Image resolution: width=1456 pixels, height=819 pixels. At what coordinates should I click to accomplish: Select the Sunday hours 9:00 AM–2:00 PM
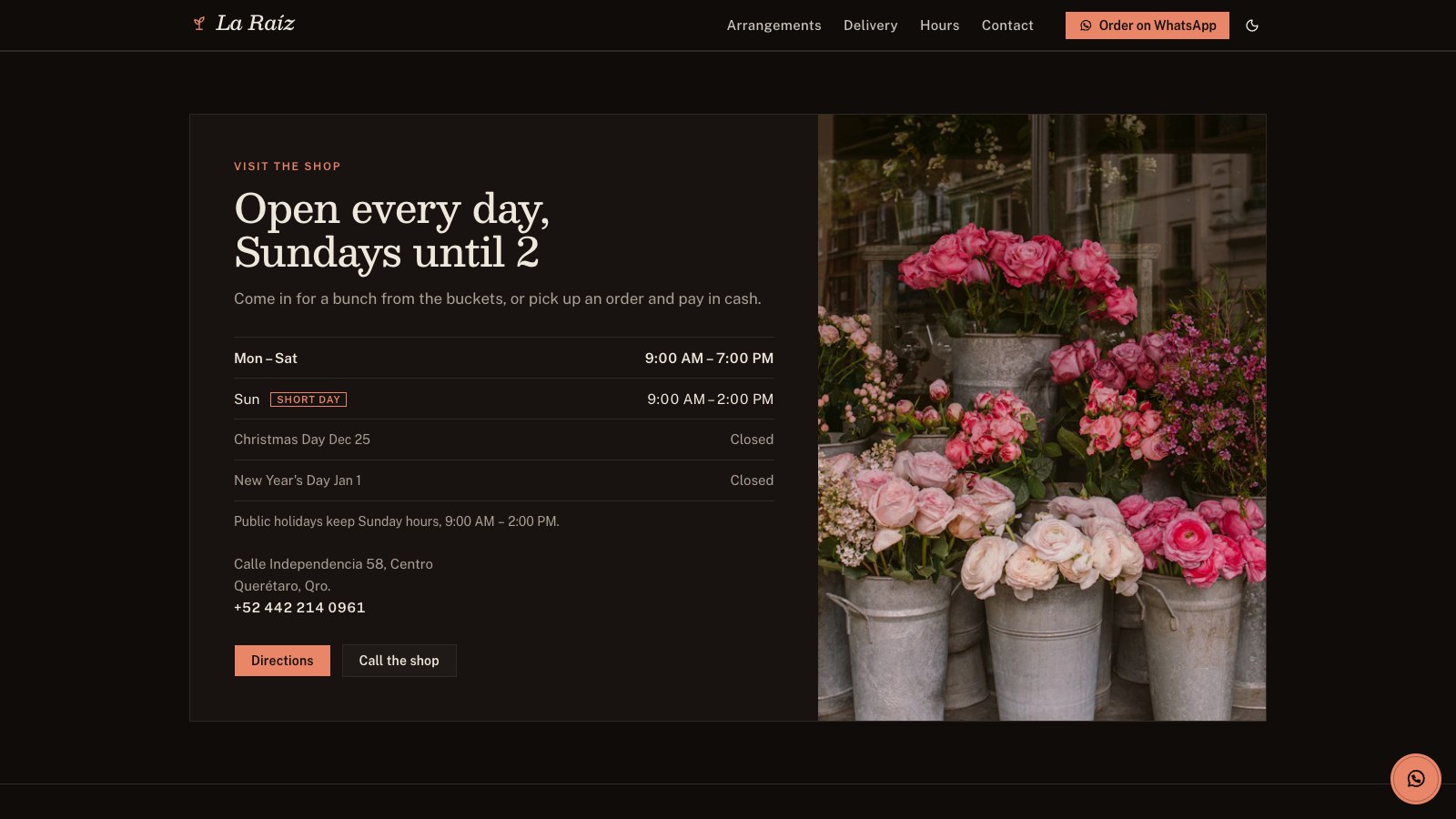(710, 399)
